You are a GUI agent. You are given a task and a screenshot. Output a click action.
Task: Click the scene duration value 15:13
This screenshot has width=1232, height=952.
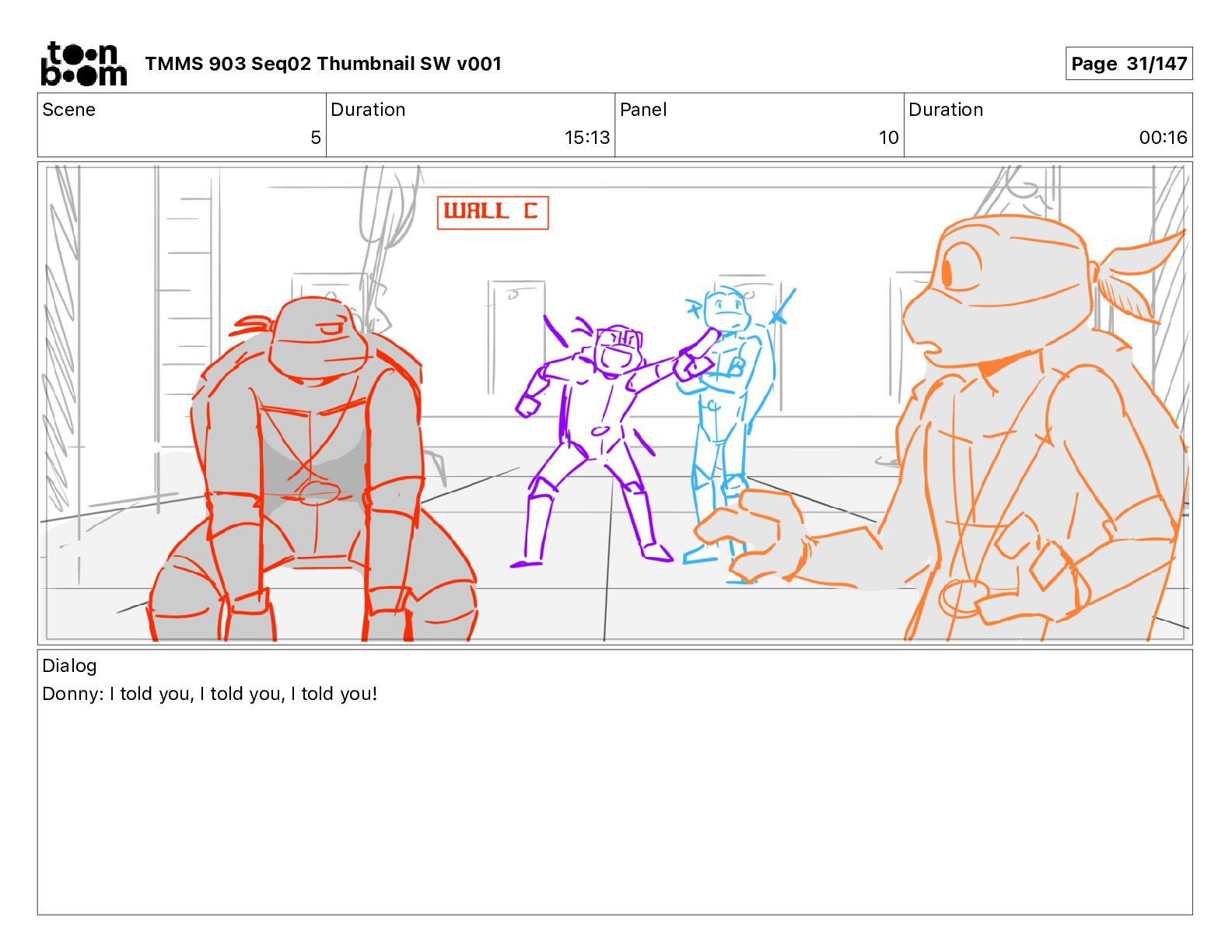(587, 138)
